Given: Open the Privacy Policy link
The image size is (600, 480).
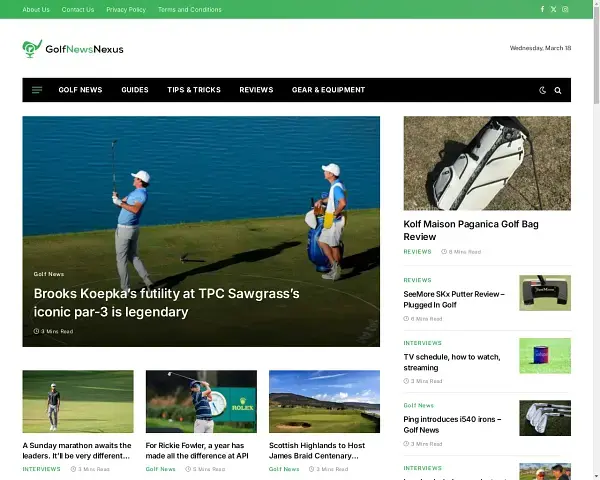Looking at the screenshot, I should pos(126,9).
